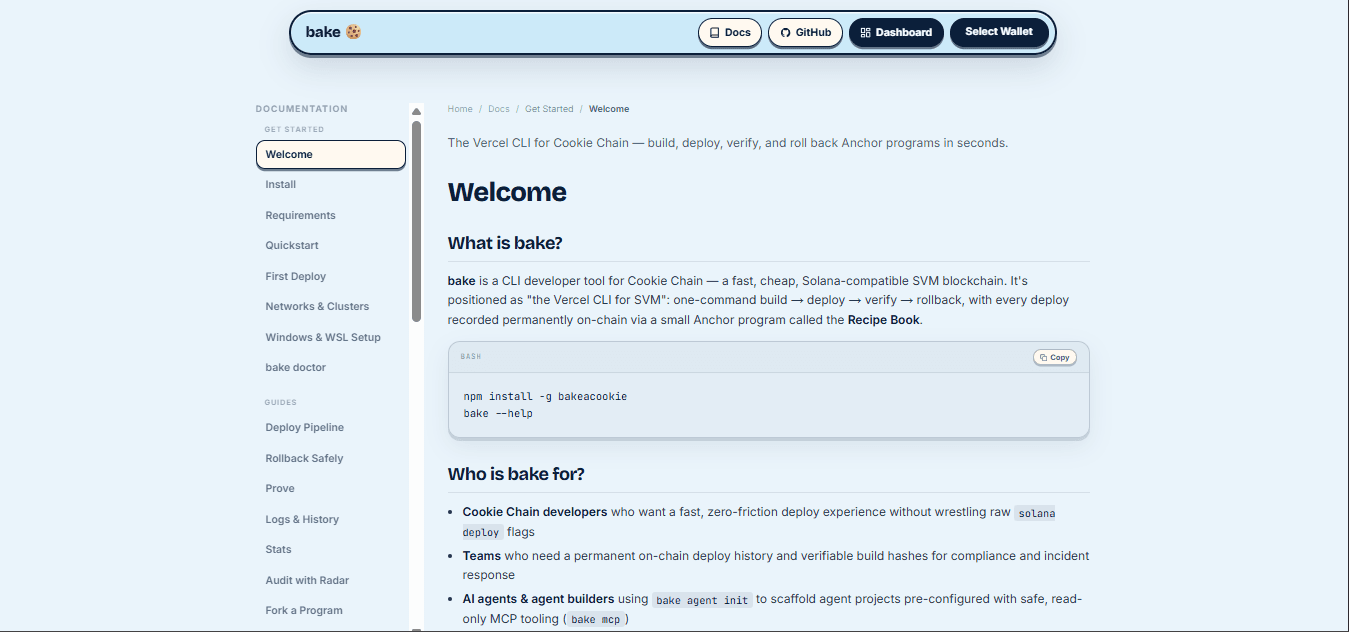Image resolution: width=1349 pixels, height=632 pixels.
Task: Click the bold 'Recipe Book' text
Action: (x=883, y=321)
